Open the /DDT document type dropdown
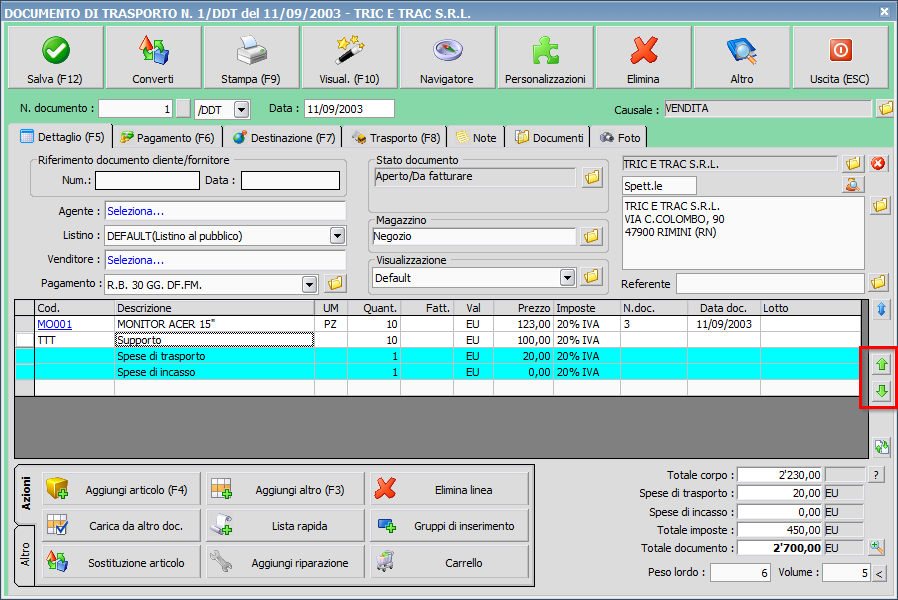Image resolution: width=898 pixels, height=600 pixels. tap(241, 109)
